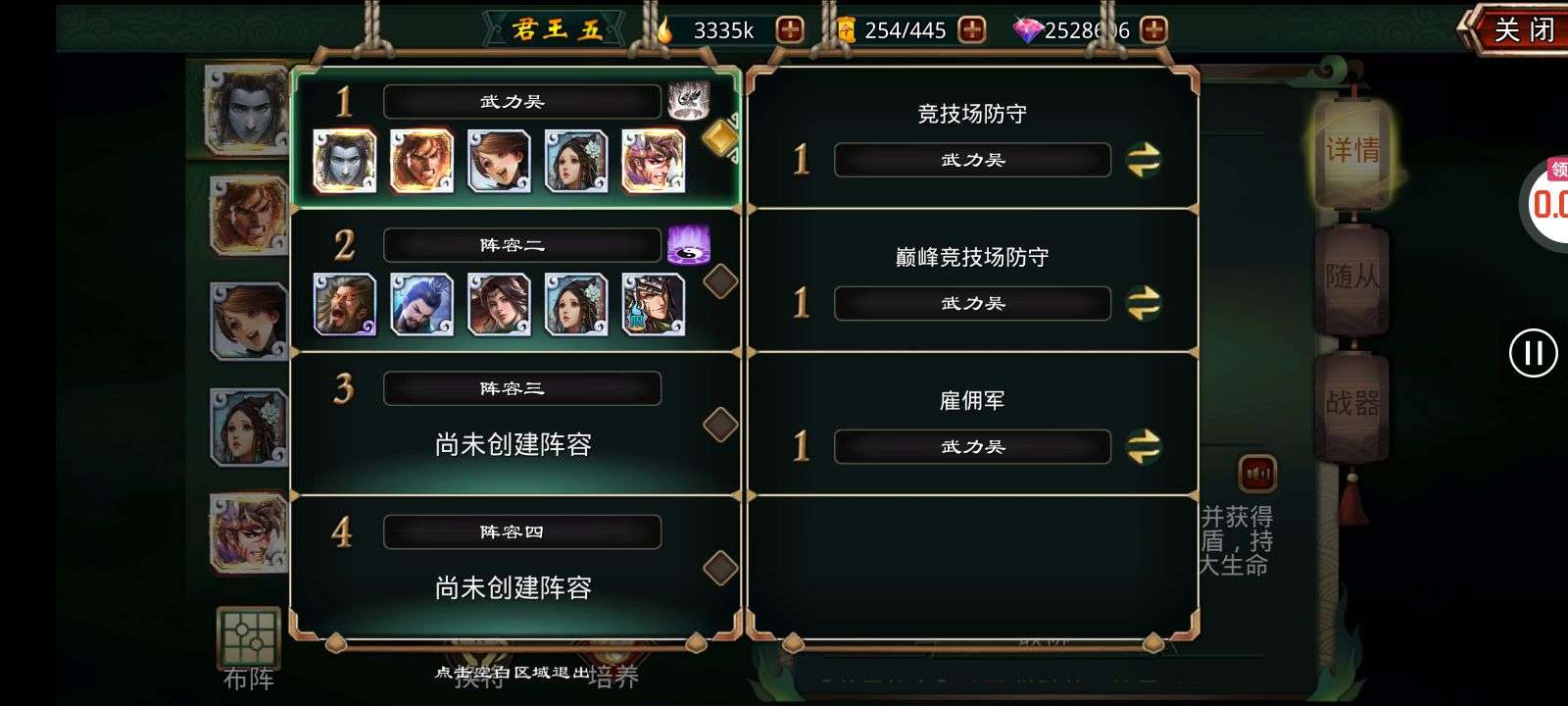Select lineup 4 using its diamond marker

coord(720,568)
